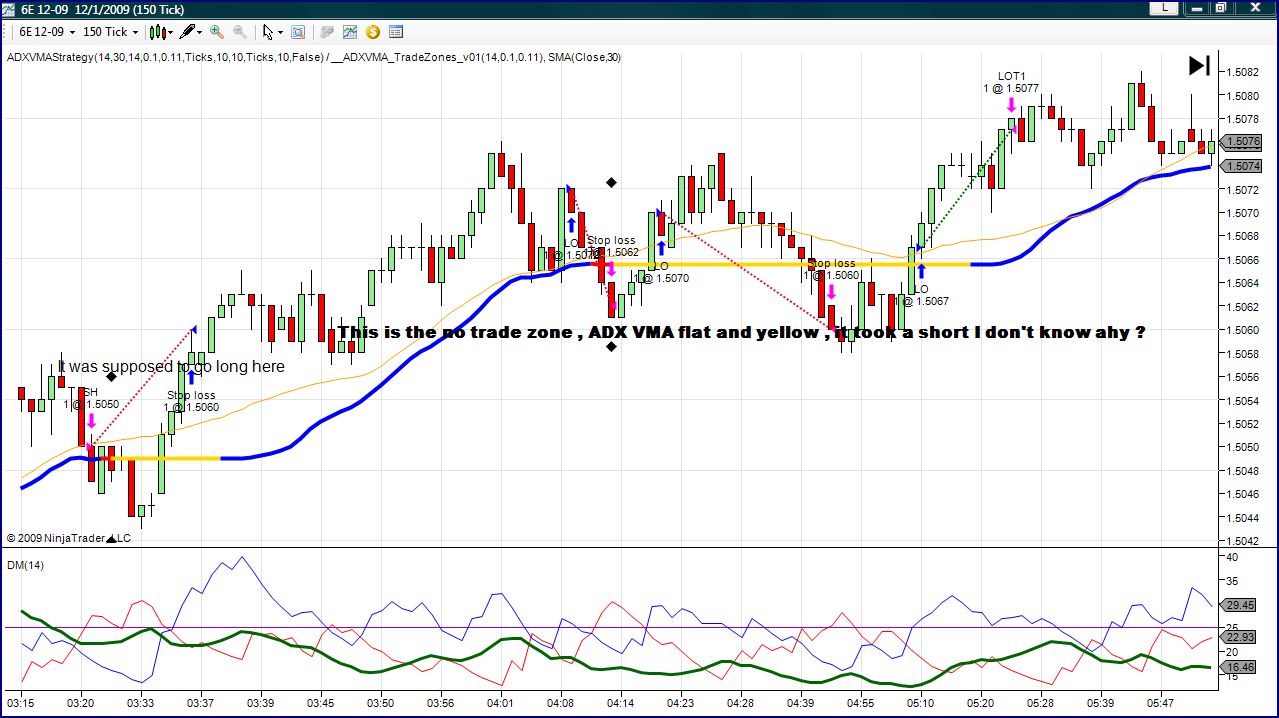Click the greyed chart trader icon
Screen dimensions: 1279x718
coord(327,32)
